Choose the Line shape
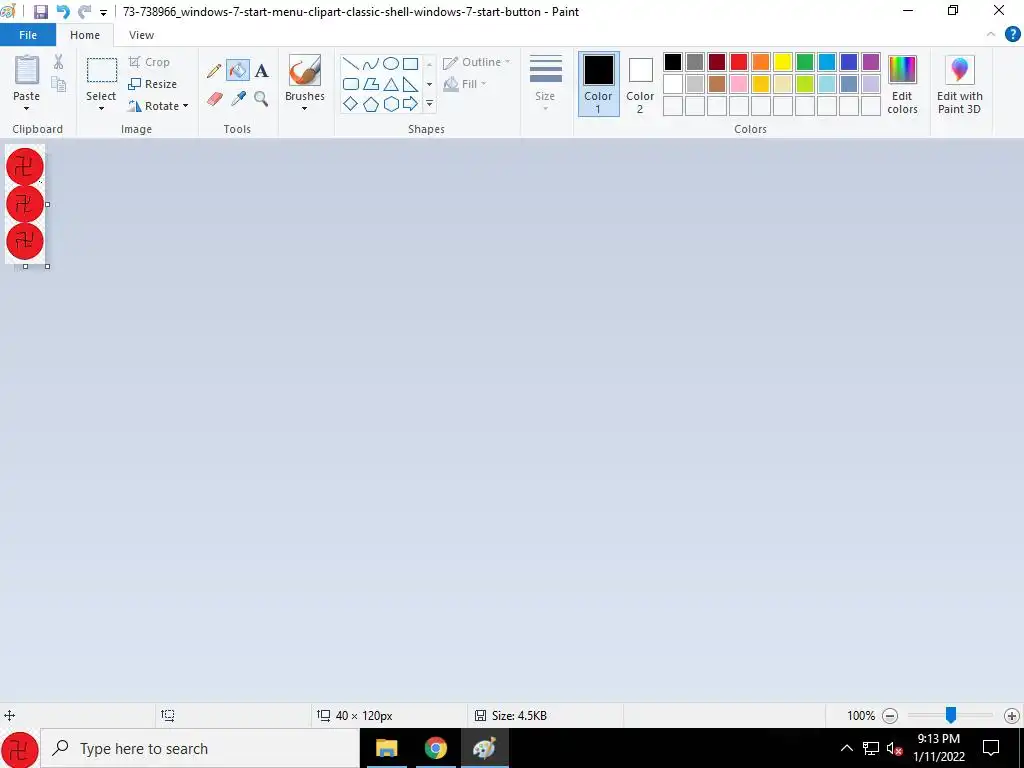This screenshot has width=1024, height=768. 351,64
